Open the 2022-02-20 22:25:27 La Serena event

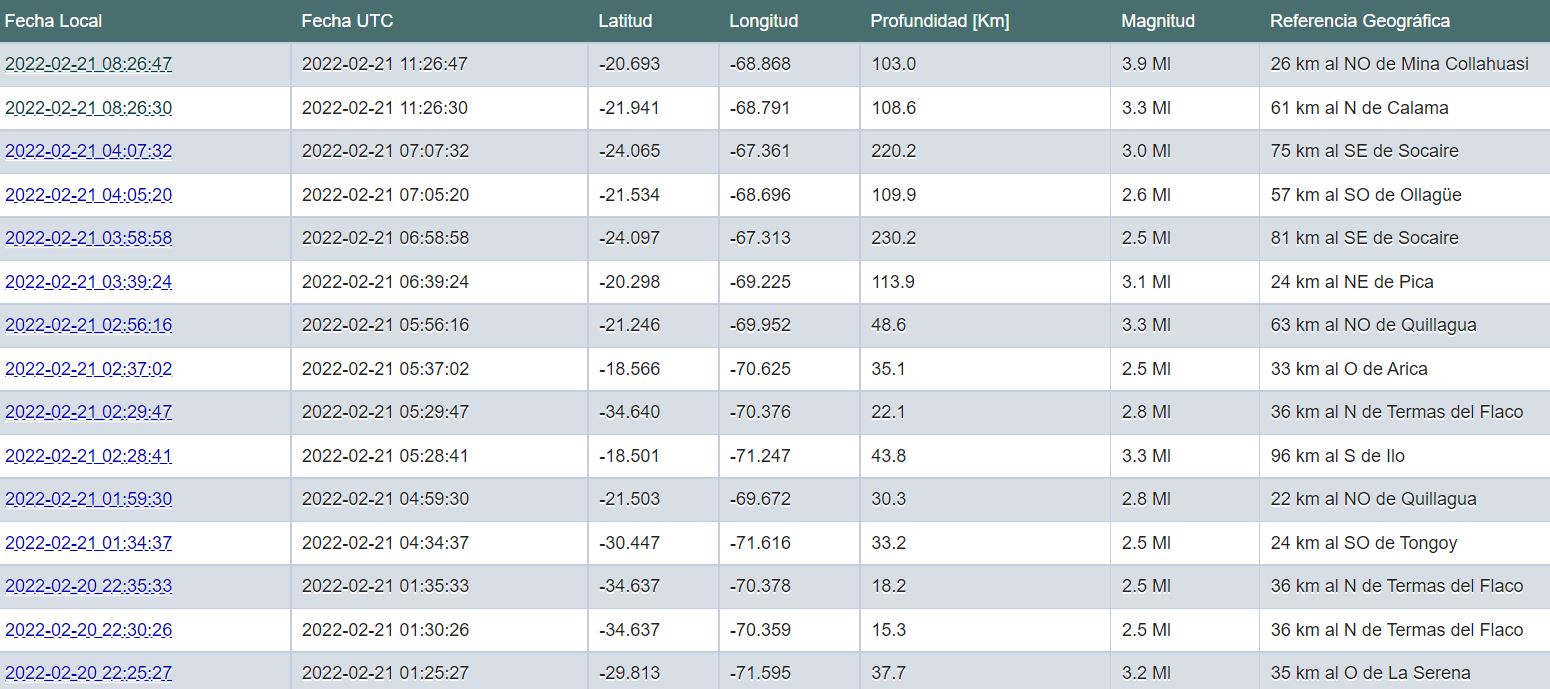point(88,673)
